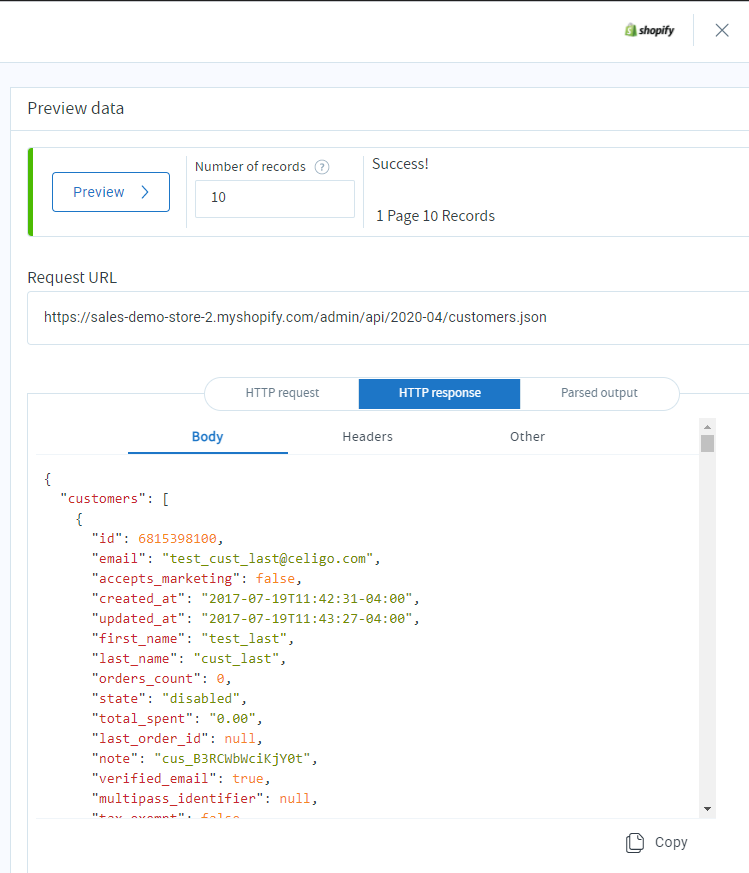Viewport: 749px width, 873px height.
Task: Click the "Success!" message text
Action: coord(400,164)
